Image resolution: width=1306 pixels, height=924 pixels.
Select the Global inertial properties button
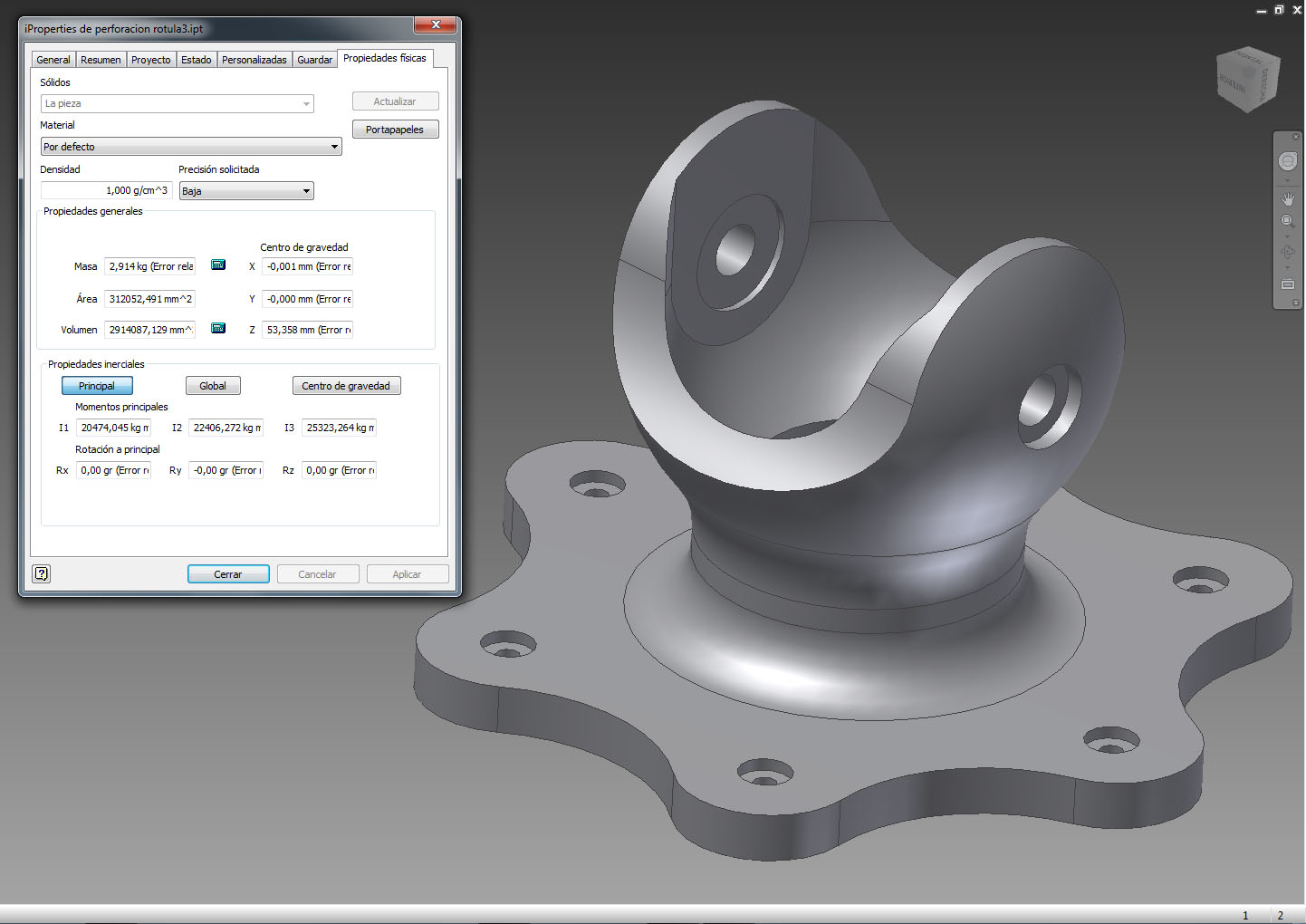[x=213, y=386]
